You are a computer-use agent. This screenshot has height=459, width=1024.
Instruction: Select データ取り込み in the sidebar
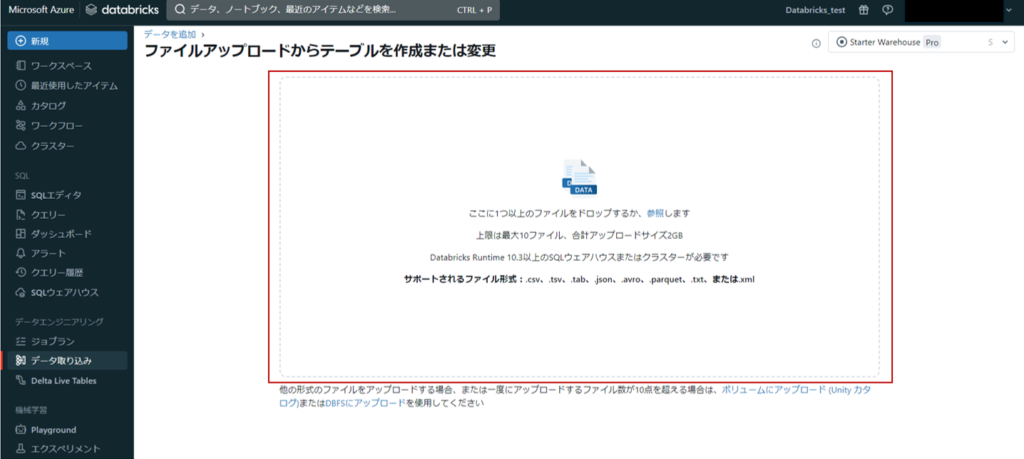[x=62, y=360]
